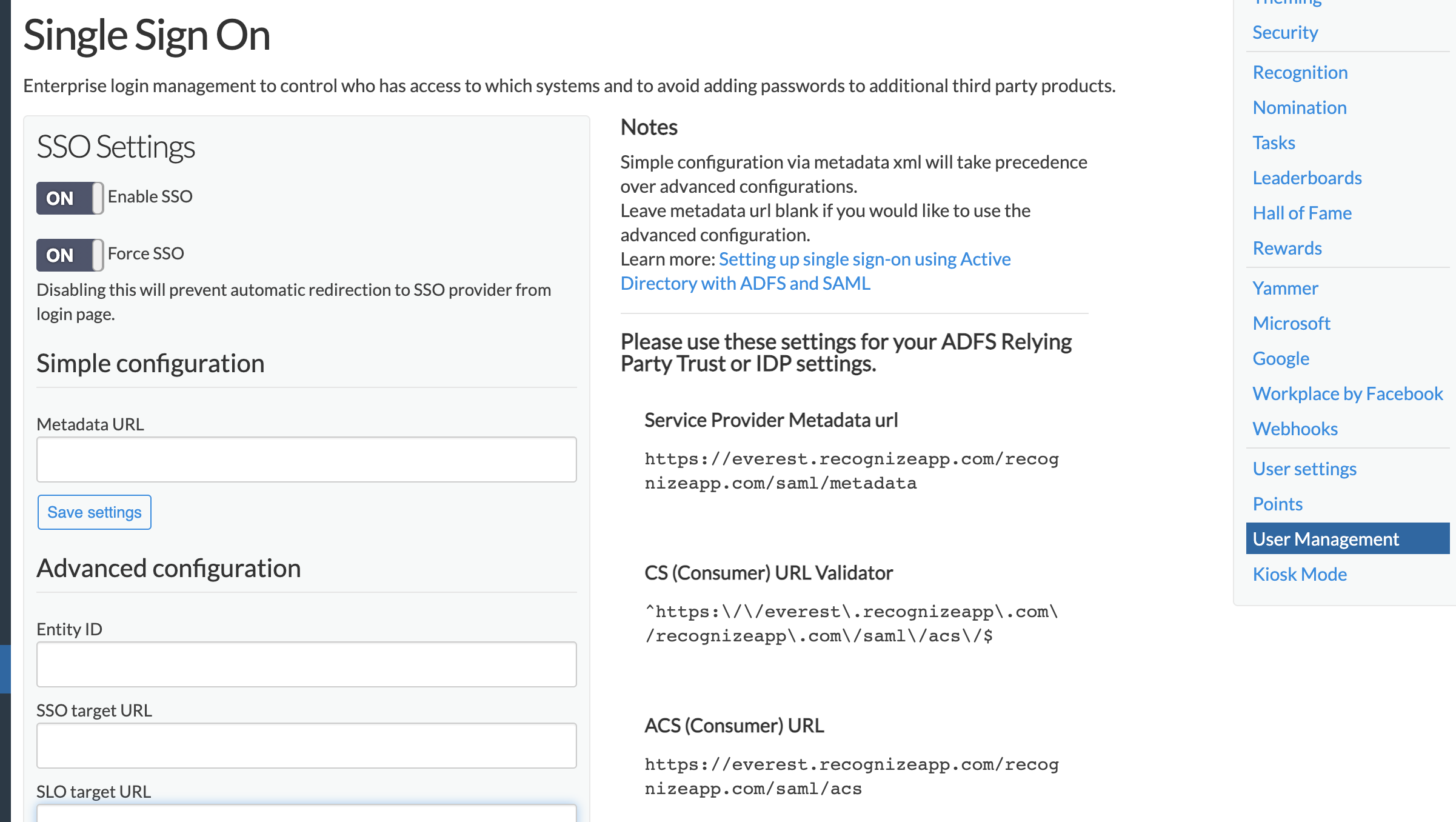Toggle the Enable SSO switch

click(70, 198)
